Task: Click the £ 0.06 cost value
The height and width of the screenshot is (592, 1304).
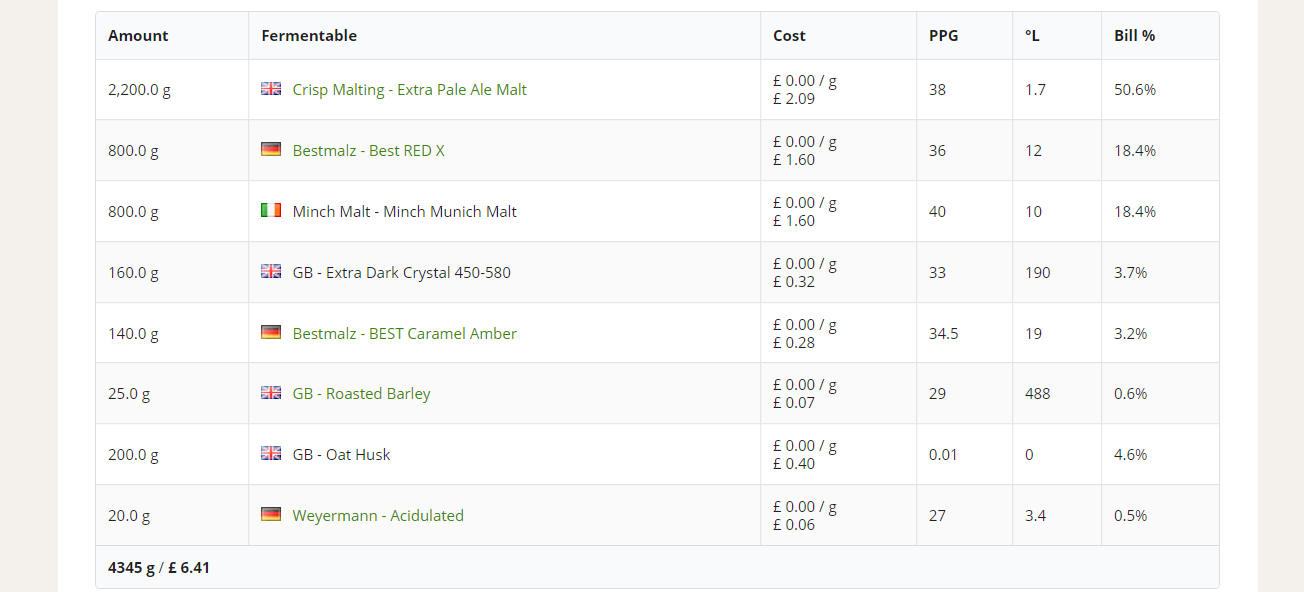Action: click(x=794, y=524)
